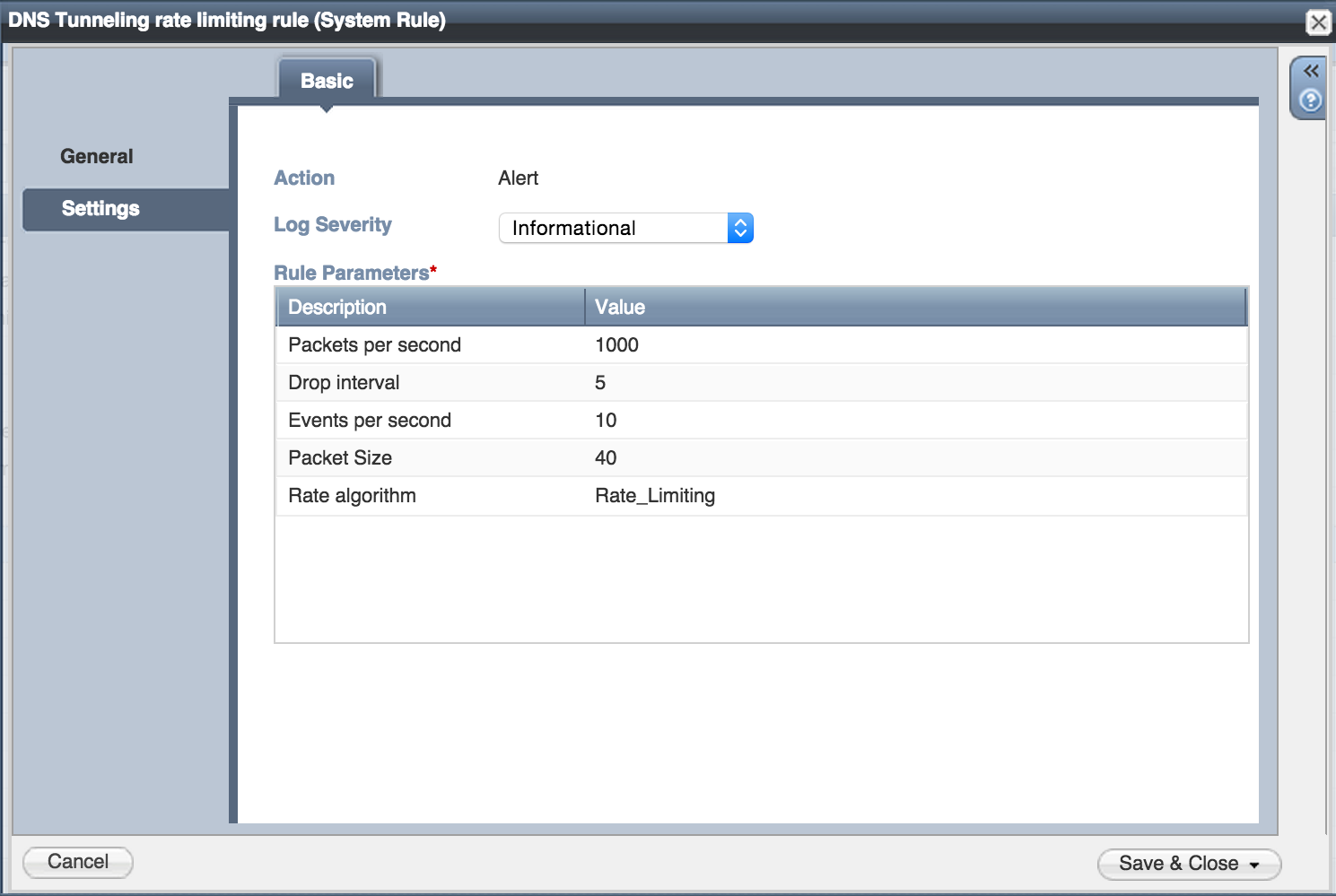Edit the Events per second value
This screenshot has height=896, width=1336.
[x=606, y=421]
